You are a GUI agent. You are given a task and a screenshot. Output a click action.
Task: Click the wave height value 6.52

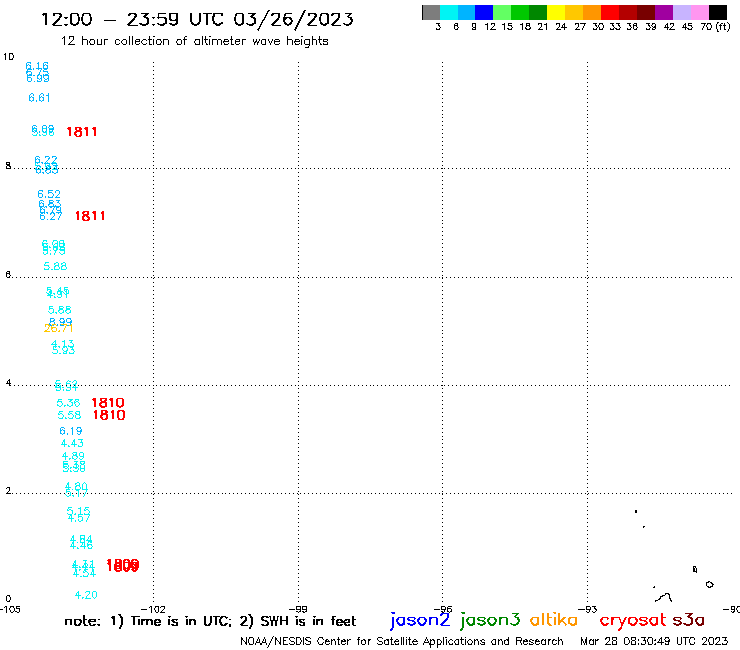(49, 194)
